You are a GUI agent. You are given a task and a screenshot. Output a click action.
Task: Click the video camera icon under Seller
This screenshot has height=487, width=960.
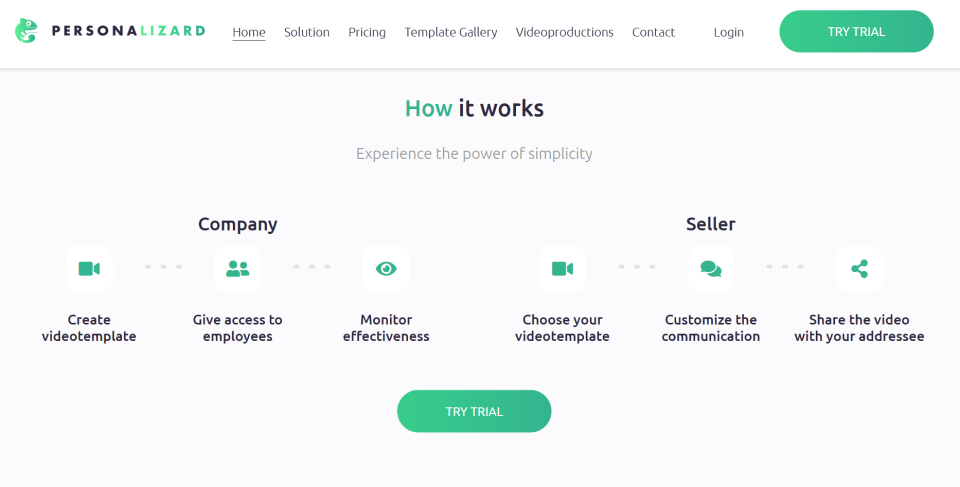(562, 269)
